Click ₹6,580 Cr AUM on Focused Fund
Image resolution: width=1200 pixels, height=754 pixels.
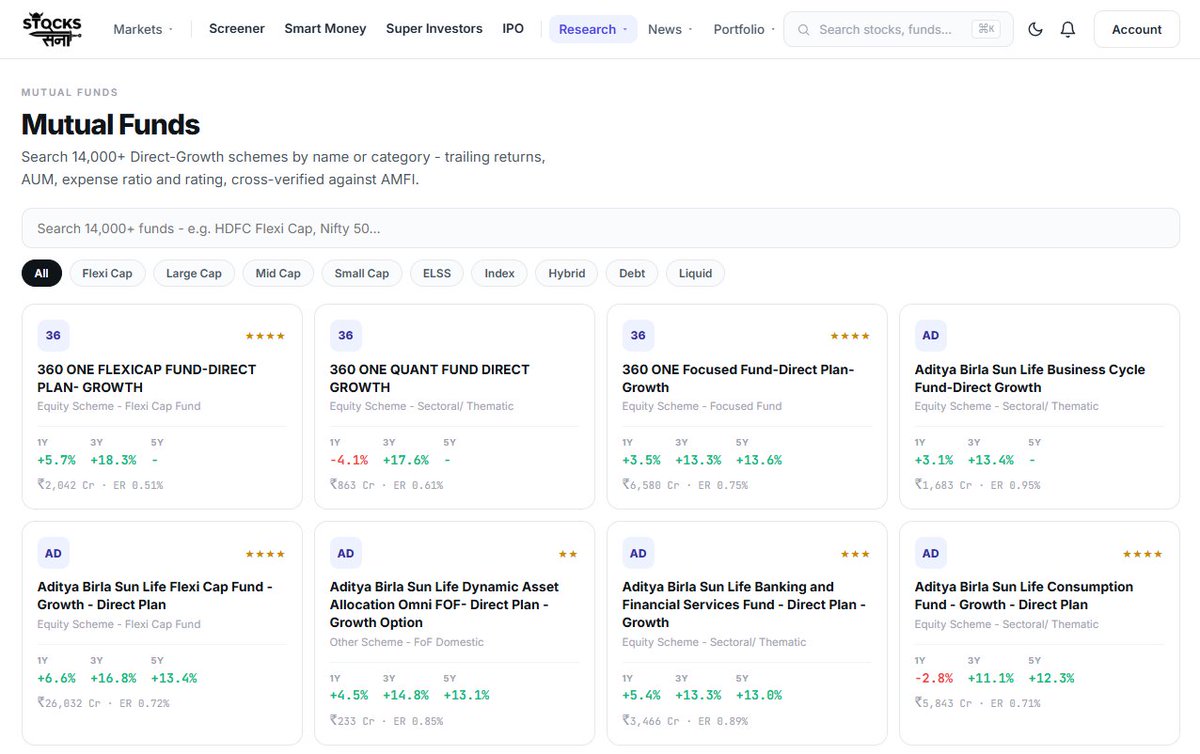point(650,485)
